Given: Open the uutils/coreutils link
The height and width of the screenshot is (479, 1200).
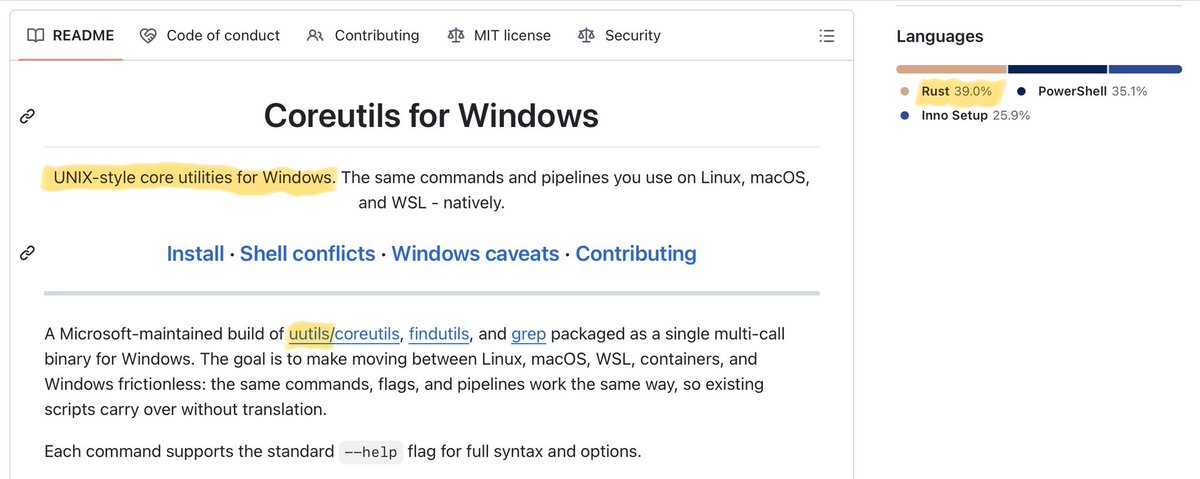Looking at the screenshot, I should click(x=345, y=333).
